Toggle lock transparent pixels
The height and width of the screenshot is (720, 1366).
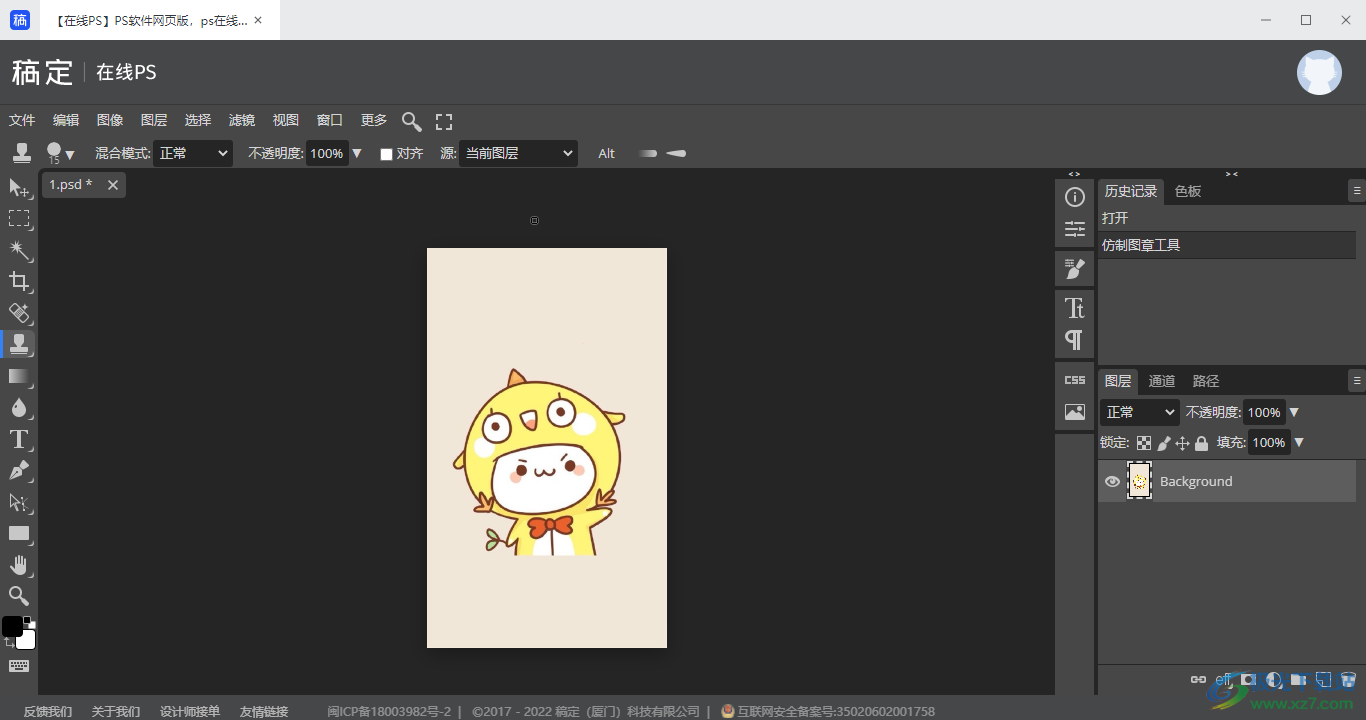click(x=1144, y=443)
